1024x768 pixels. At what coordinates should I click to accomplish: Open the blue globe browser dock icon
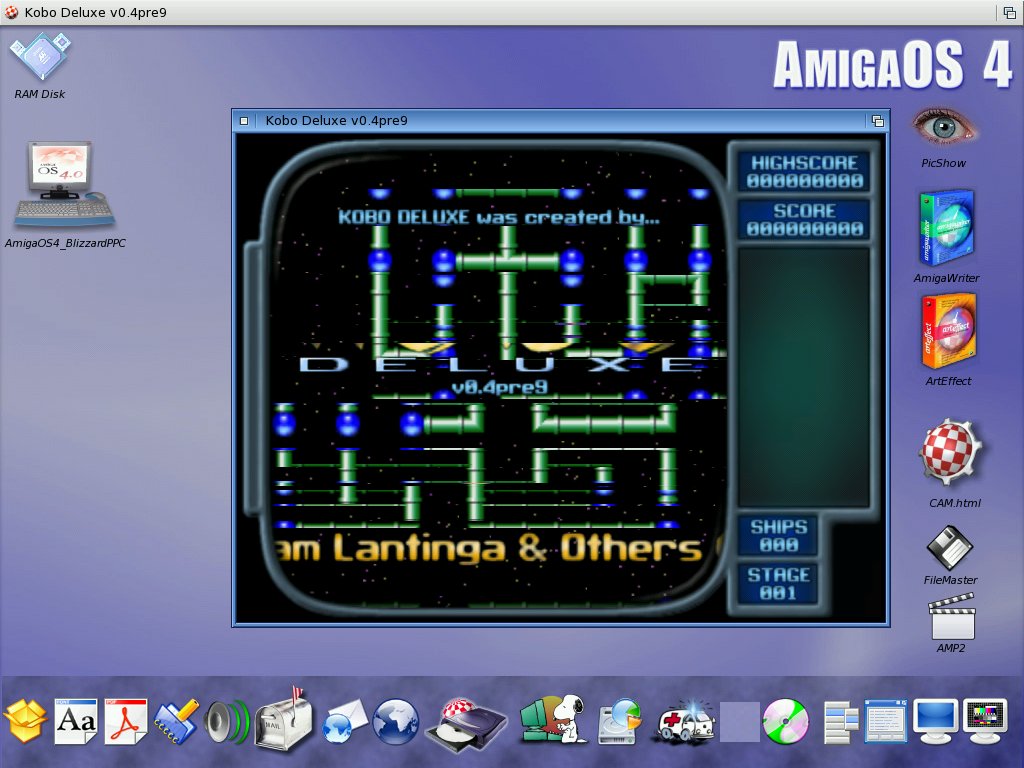[x=395, y=721]
